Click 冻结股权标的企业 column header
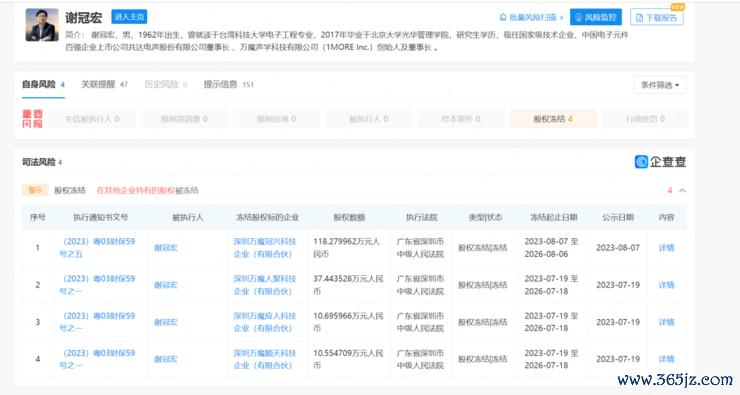Viewport: 740px width, 395px height. (267, 218)
